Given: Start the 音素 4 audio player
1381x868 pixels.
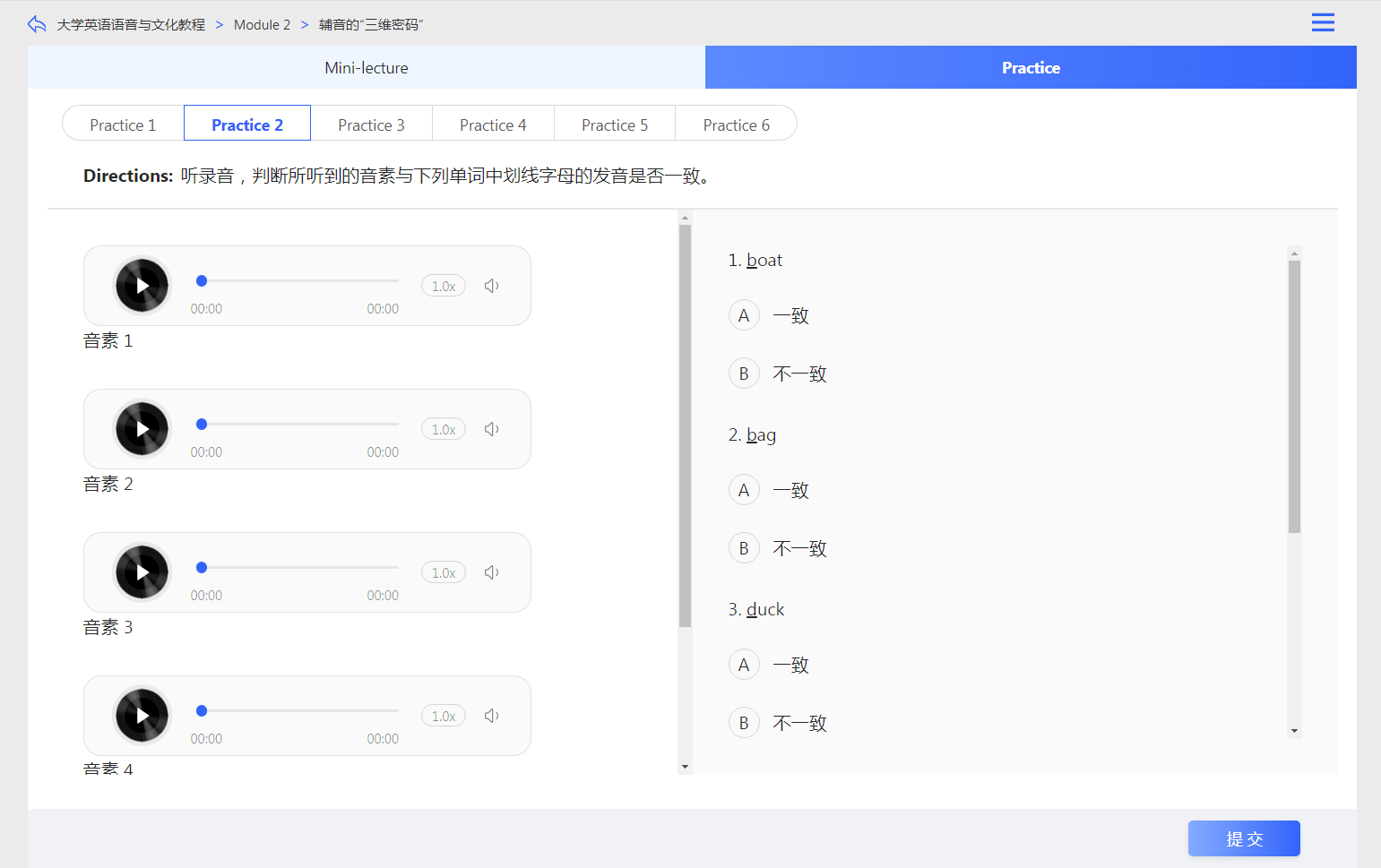Looking at the screenshot, I should click(x=142, y=716).
